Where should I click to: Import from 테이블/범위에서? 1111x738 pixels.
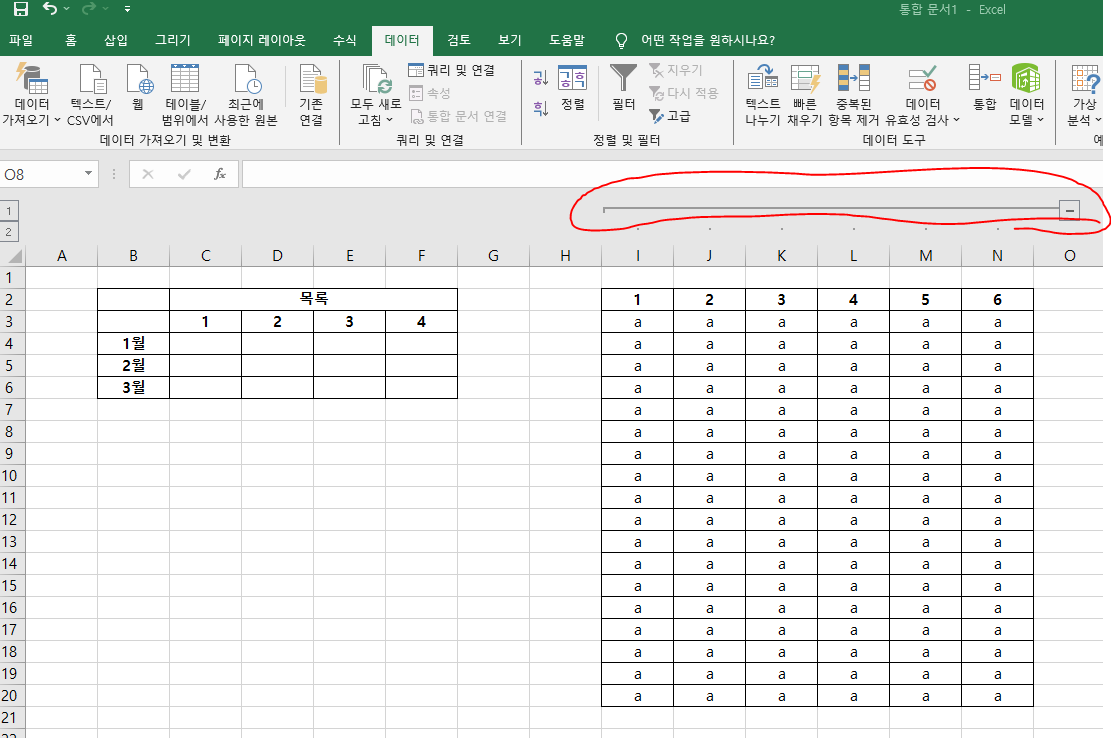click(184, 95)
